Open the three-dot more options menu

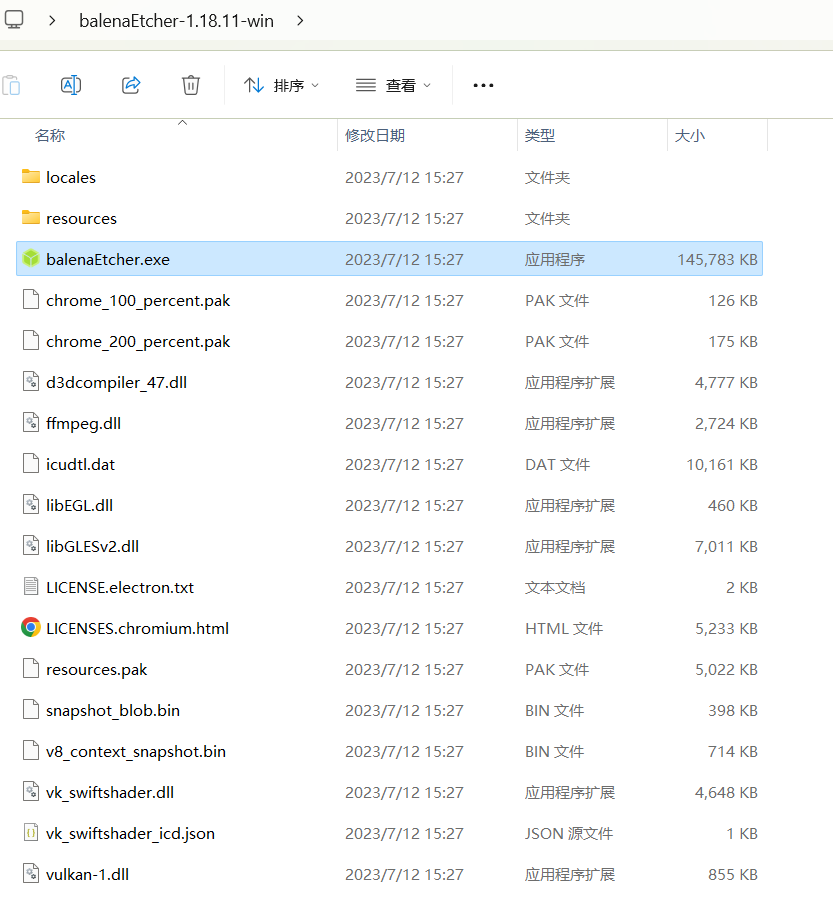point(483,86)
